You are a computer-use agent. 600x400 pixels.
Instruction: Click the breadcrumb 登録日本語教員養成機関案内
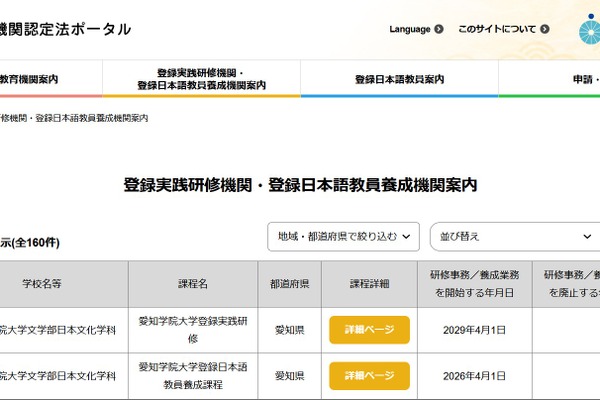coord(91,118)
